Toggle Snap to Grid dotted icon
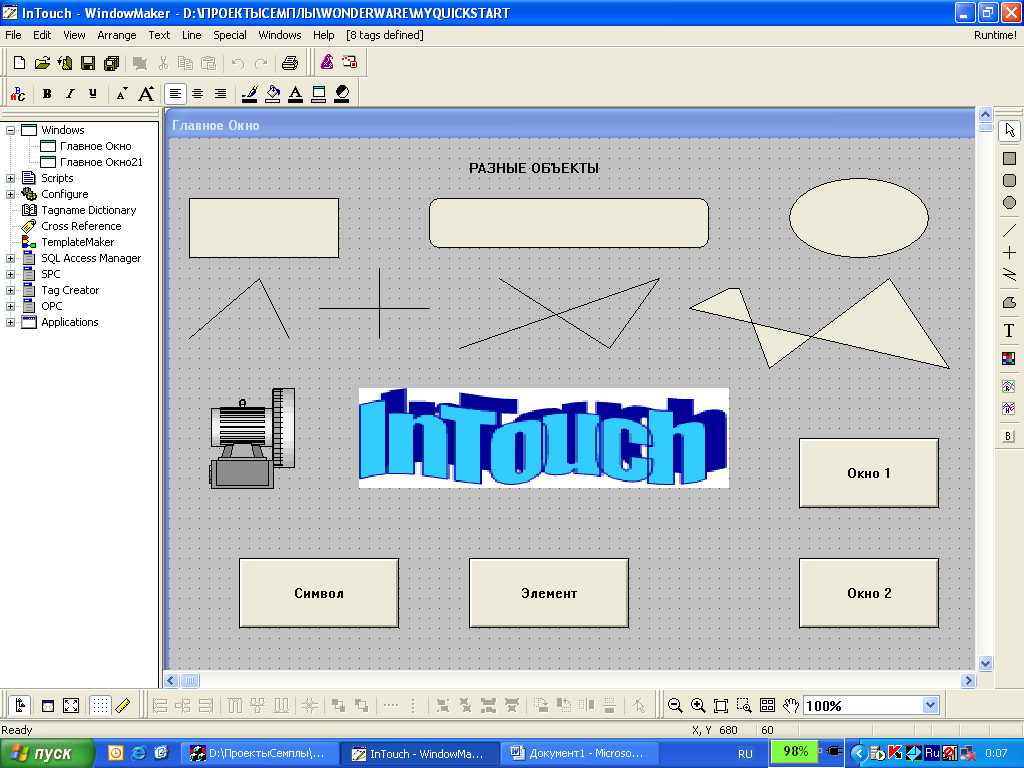Image resolution: width=1024 pixels, height=768 pixels. click(x=99, y=705)
